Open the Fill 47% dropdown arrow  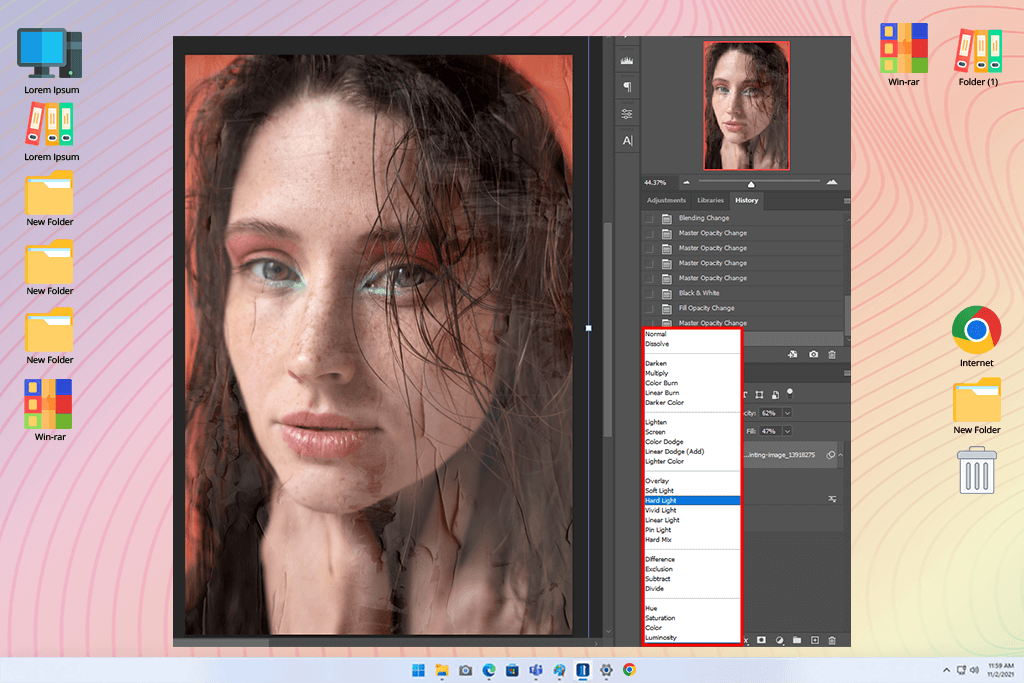pos(787,431)
